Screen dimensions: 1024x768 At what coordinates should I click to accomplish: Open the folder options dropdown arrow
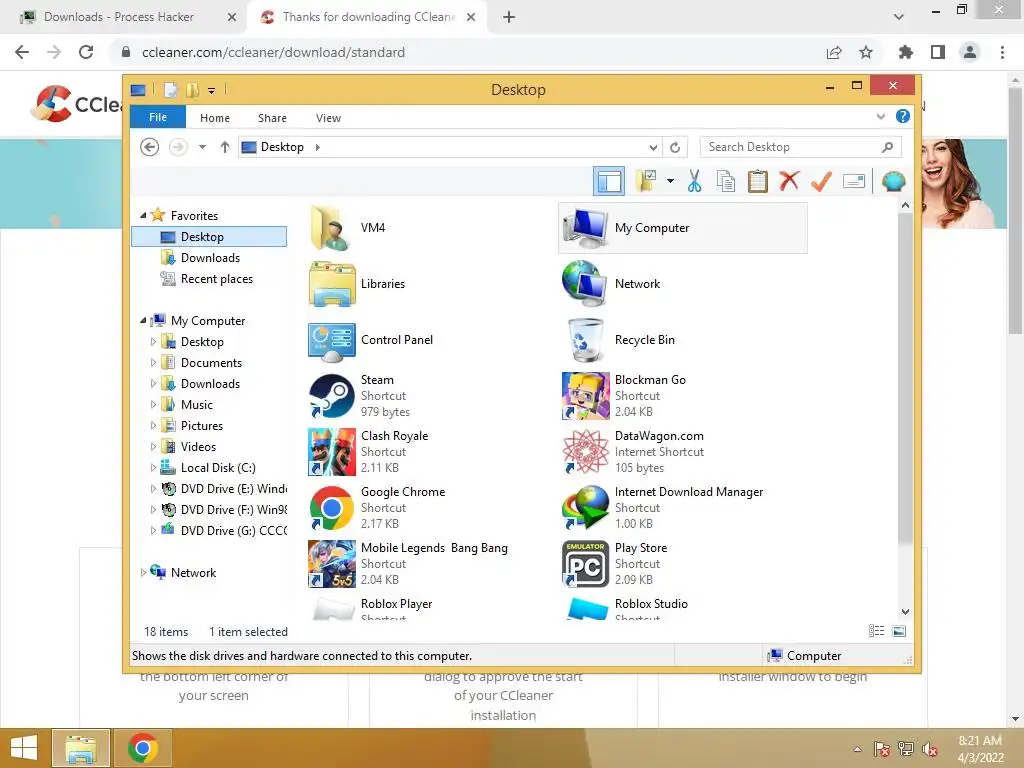pyautogui.click(x=670, y=181)
